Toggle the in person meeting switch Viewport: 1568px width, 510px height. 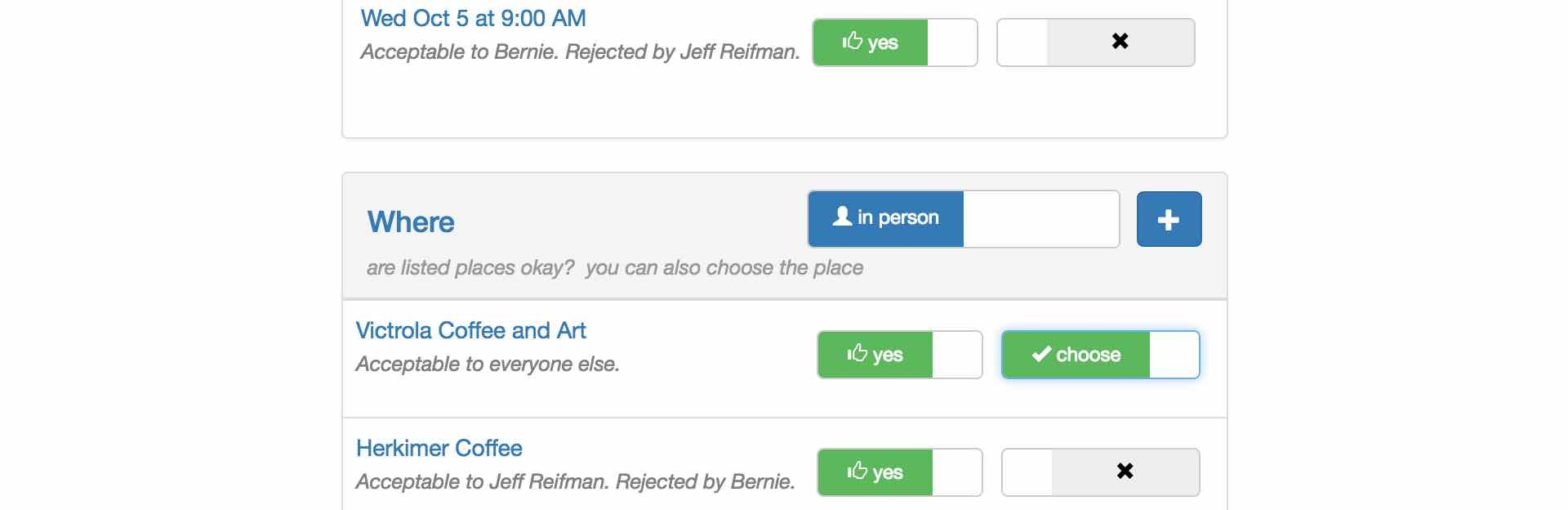coord(964,219)
